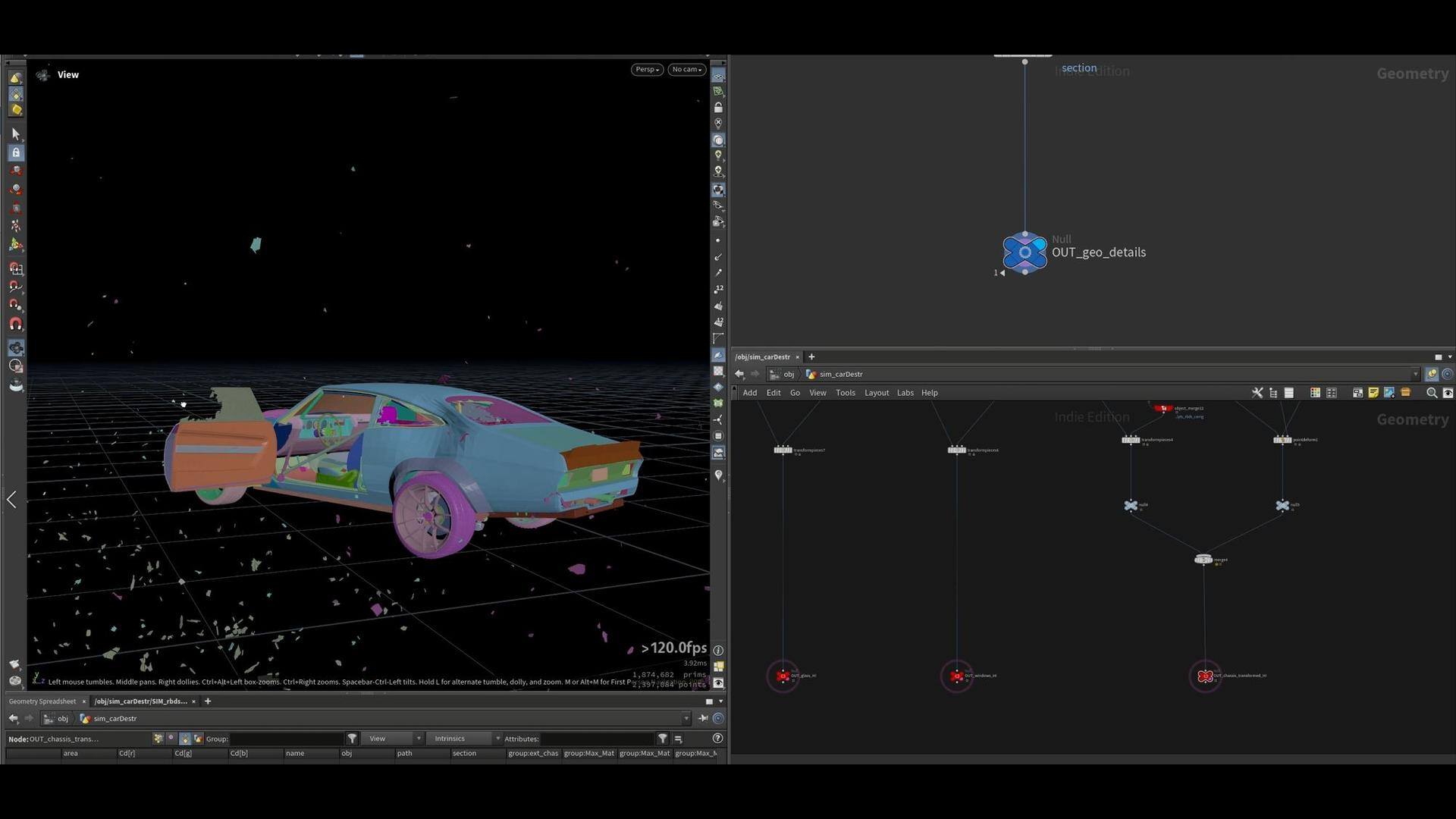The width and height of the screenshot is (1456, 819).
Task: Open the No cam camera dropdown
Action: coord(687,69)
